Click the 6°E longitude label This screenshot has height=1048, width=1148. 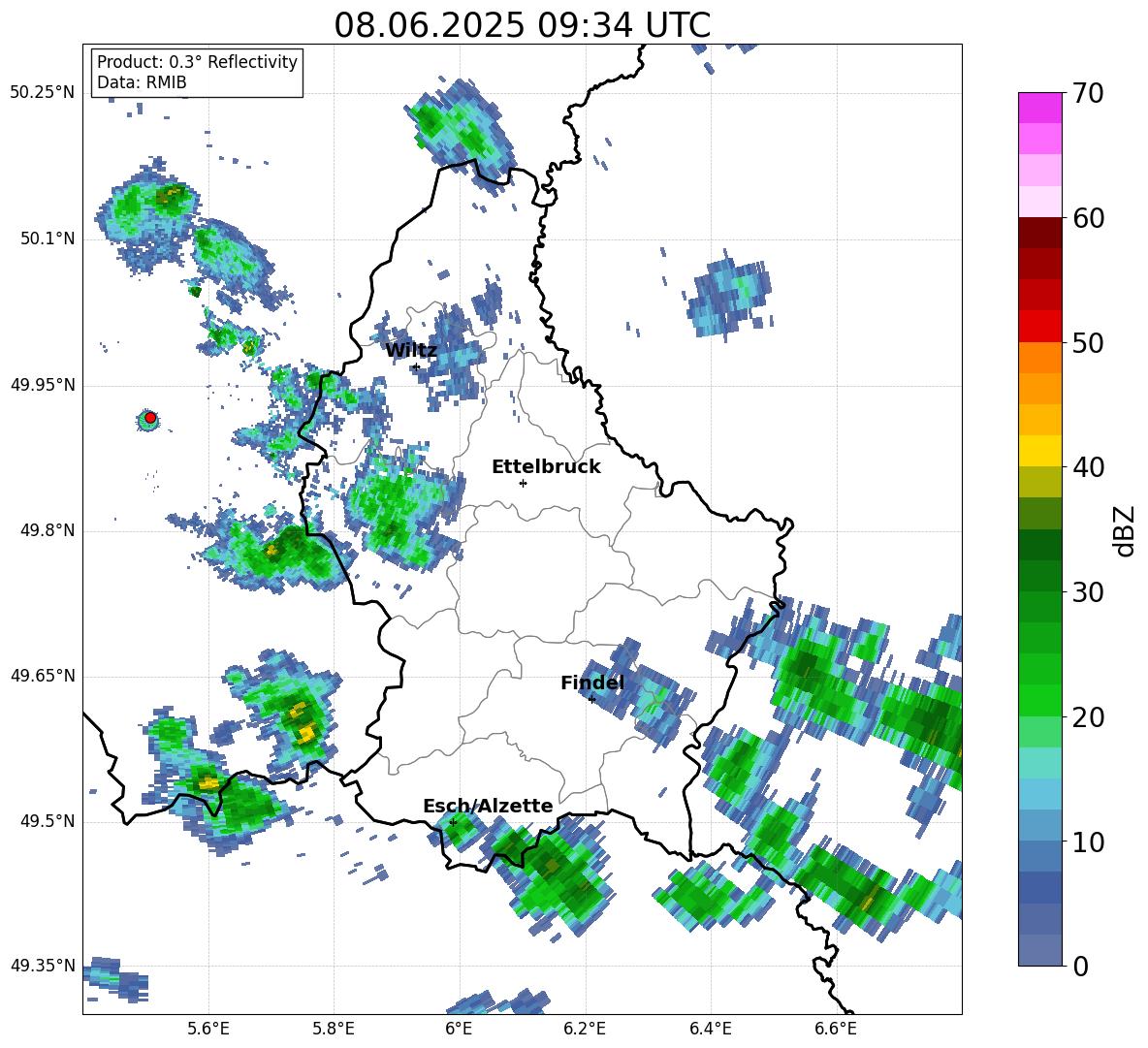459,1029
